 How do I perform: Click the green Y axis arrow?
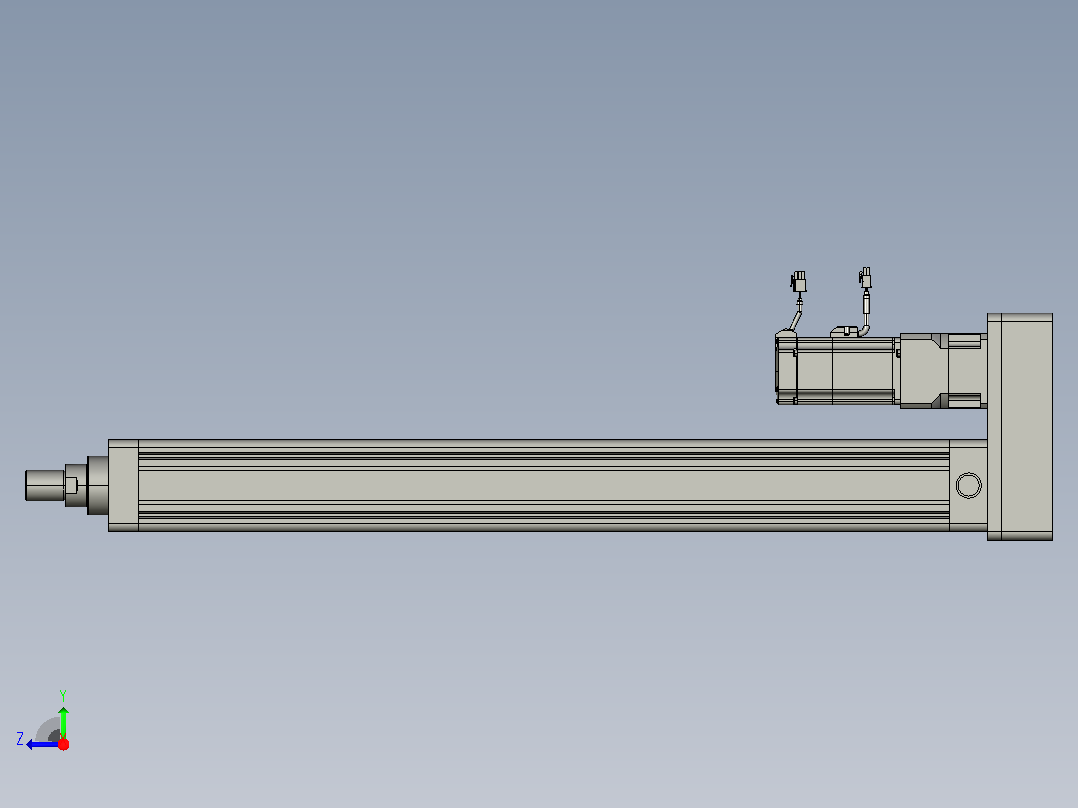63,722
